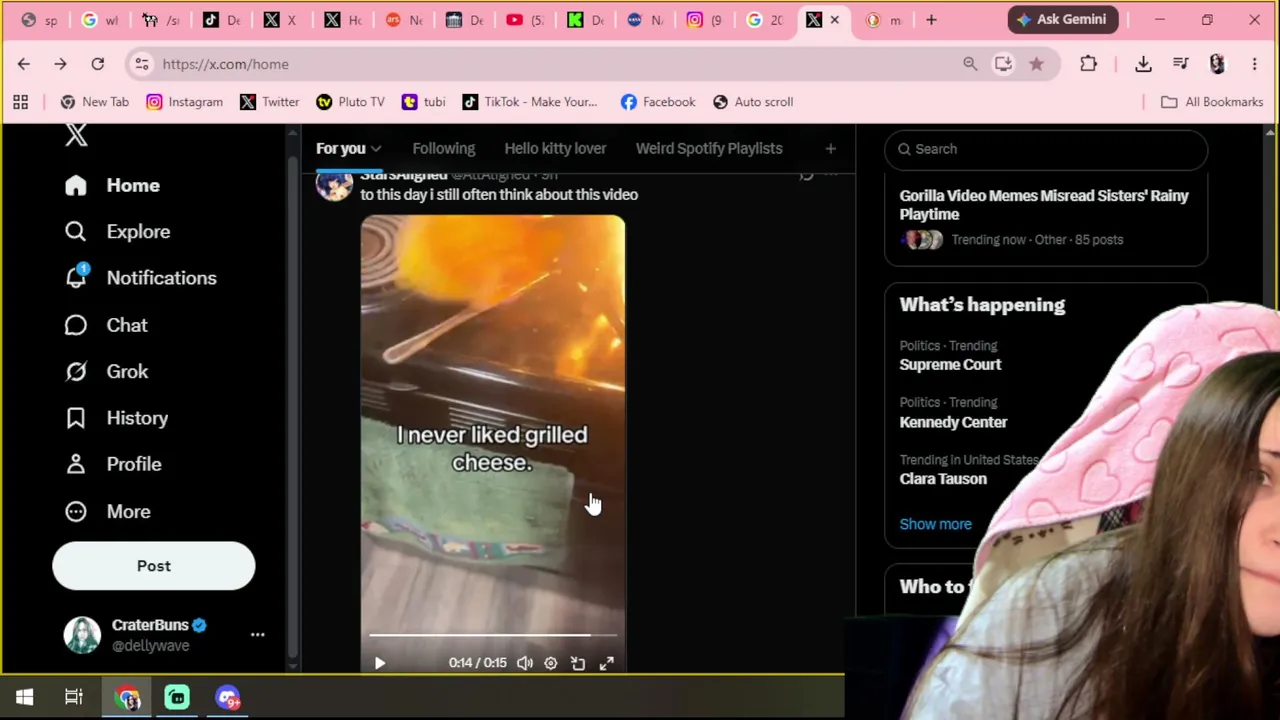The width and height of the screenshot is (1280, 720).
Task: Open the Facebook bookmark
Action: (x=658, y=102)
